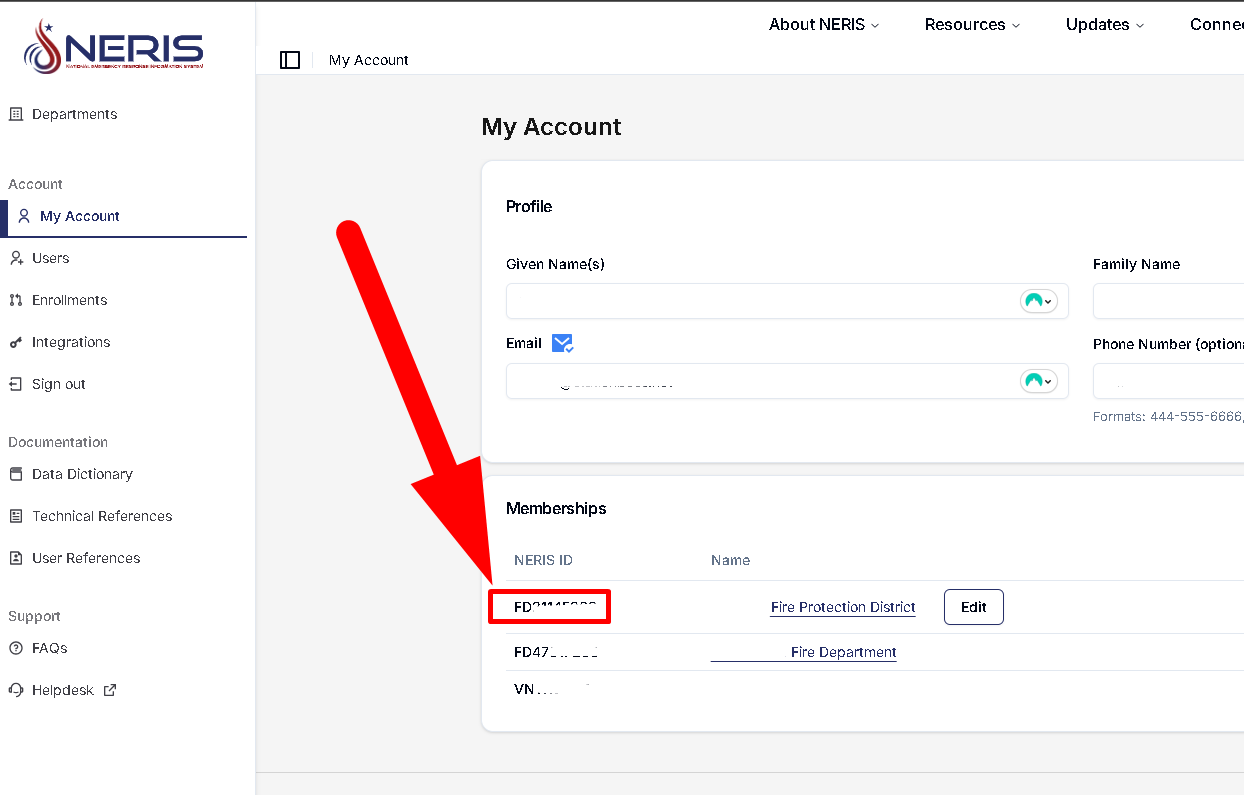Click the NERIS logo
Image resolution: width=1244 pixels, height=795 pixels.
pyautogui.click(x=114, y=47)
